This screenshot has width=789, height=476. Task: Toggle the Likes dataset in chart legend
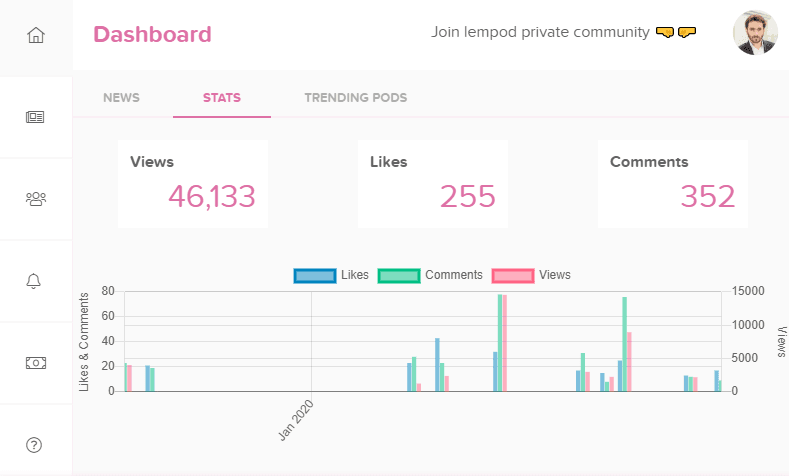(x=331, y=275)
